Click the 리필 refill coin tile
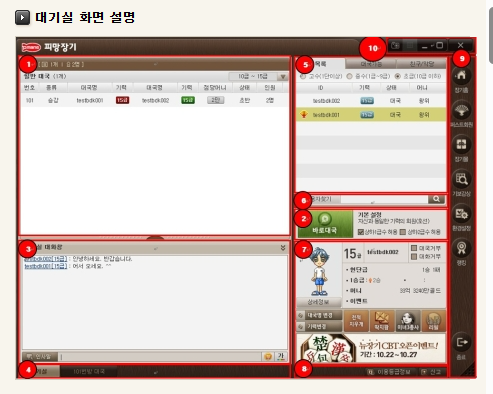The image size is (493, 394). [x=433, y=321]
